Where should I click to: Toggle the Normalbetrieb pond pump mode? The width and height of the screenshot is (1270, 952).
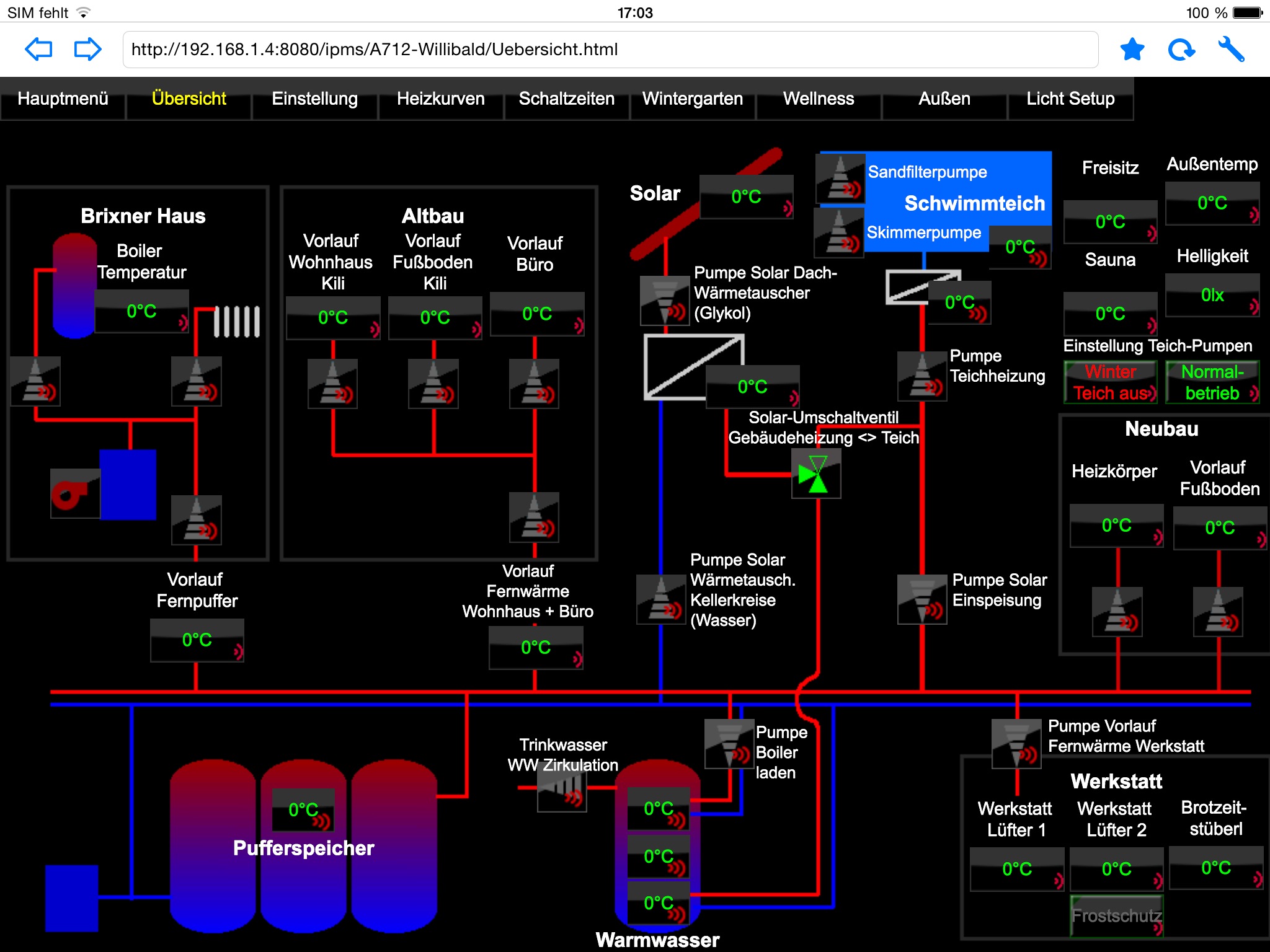(1212, 382)
